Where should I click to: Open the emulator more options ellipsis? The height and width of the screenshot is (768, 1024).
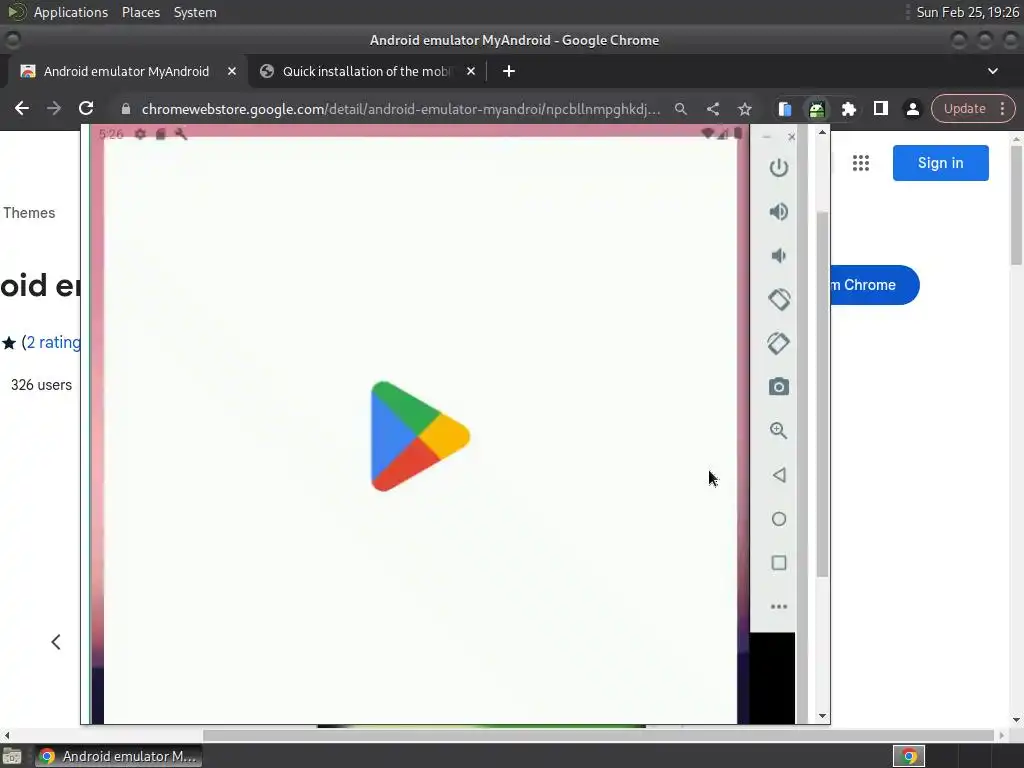[778, 607]
